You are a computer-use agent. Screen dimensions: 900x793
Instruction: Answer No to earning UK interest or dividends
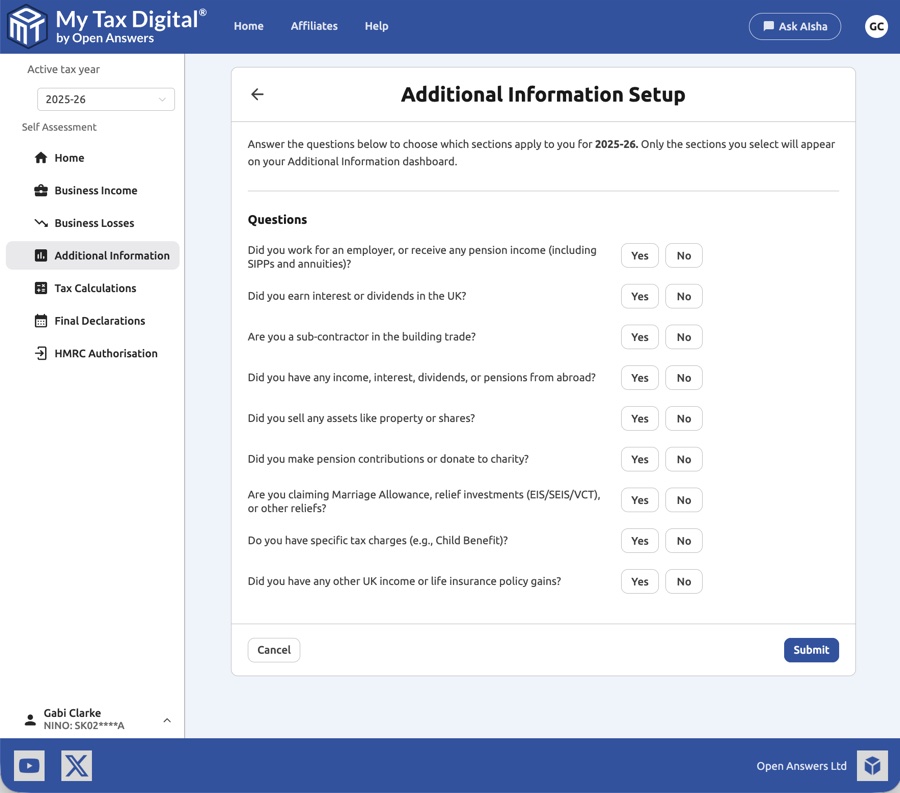[x=683, y=296]
